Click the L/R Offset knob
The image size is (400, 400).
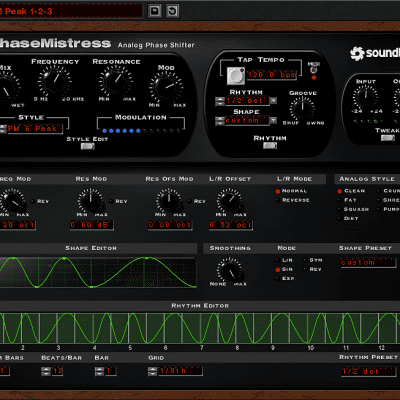pos(230,200)
